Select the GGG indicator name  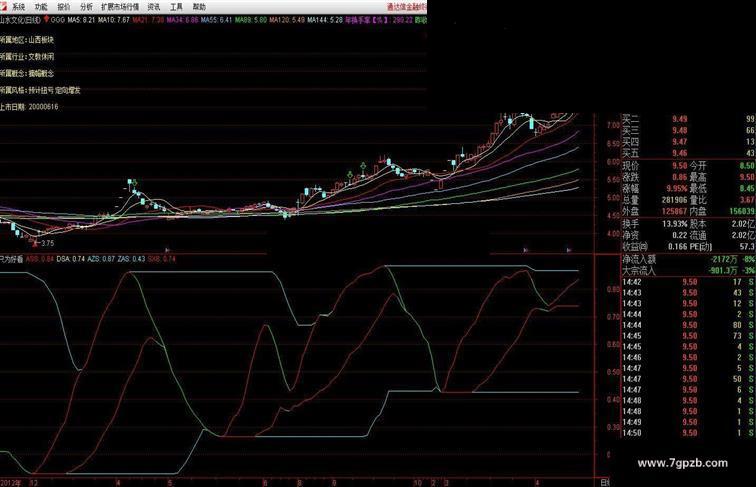tap(57, 20)
